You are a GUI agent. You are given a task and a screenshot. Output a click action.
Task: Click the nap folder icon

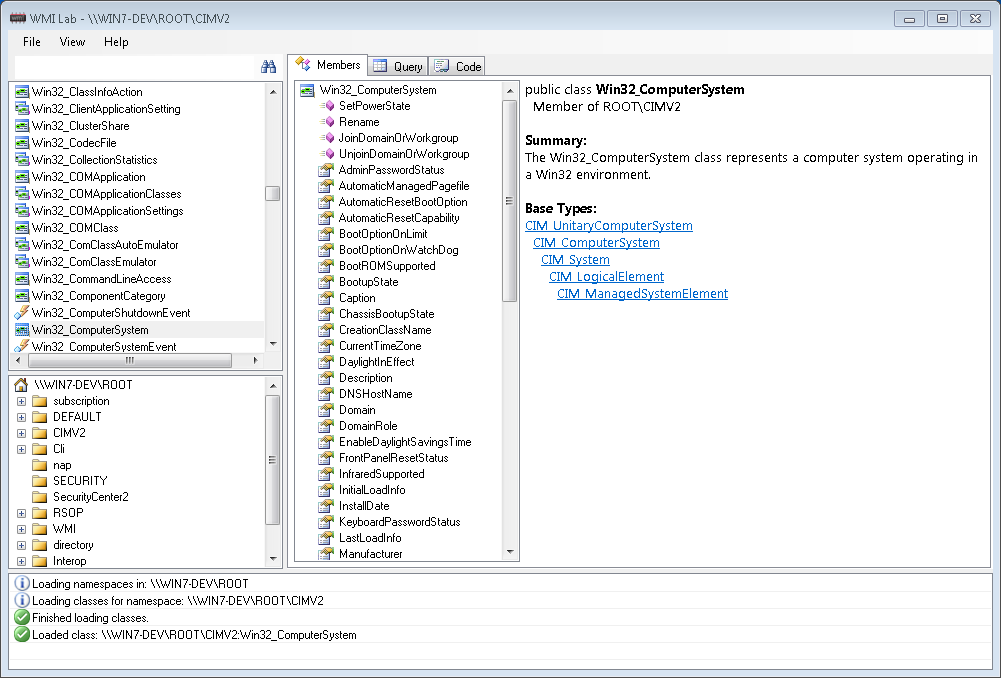pyautogui.click(x=40, y=465)
